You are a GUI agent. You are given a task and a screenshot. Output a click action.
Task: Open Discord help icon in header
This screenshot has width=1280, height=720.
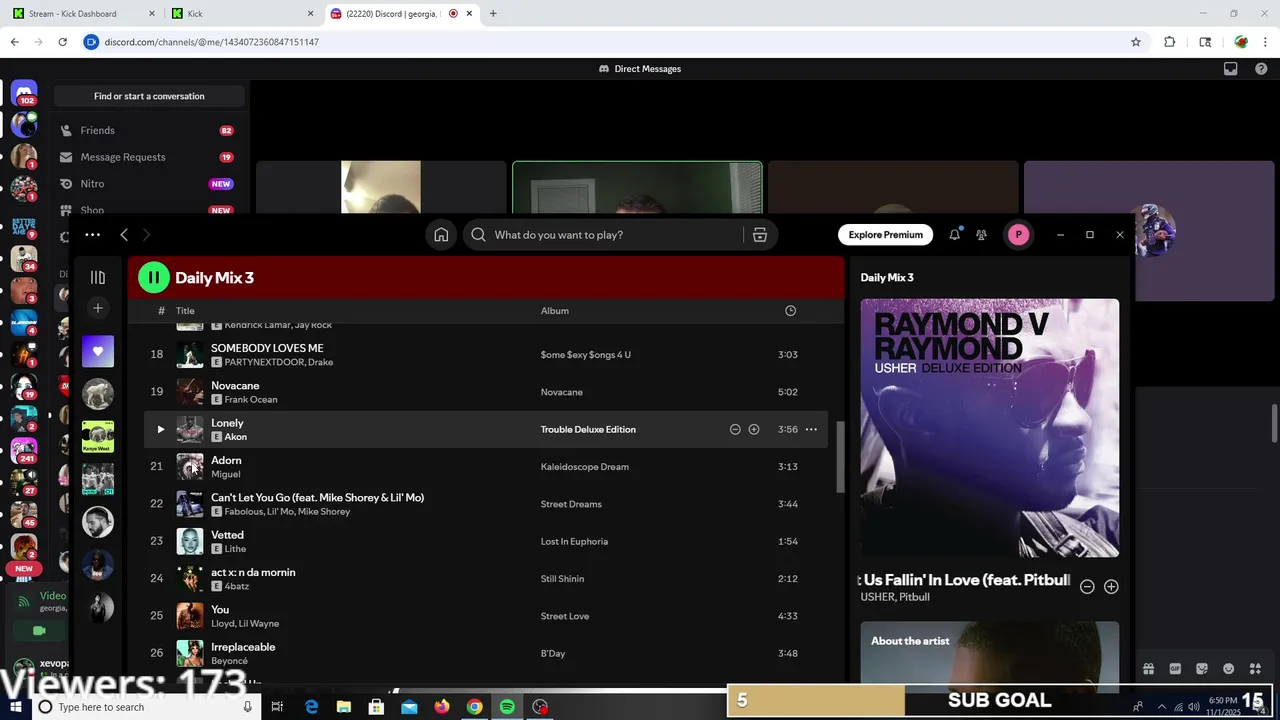(1260, 69)
